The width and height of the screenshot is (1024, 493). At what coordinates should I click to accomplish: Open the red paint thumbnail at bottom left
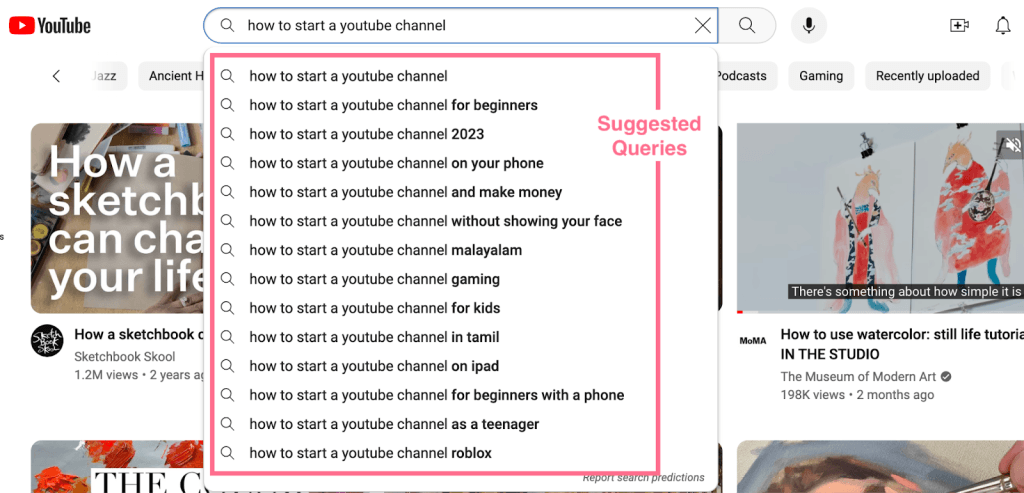click(118, 466)
